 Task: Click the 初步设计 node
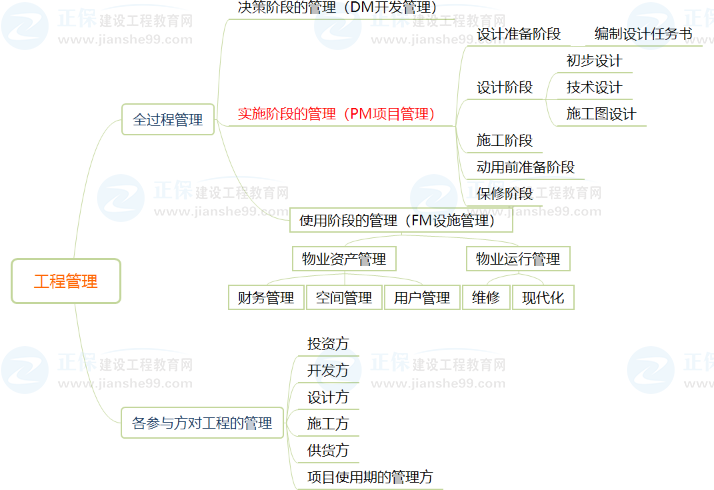coord(594,60)
